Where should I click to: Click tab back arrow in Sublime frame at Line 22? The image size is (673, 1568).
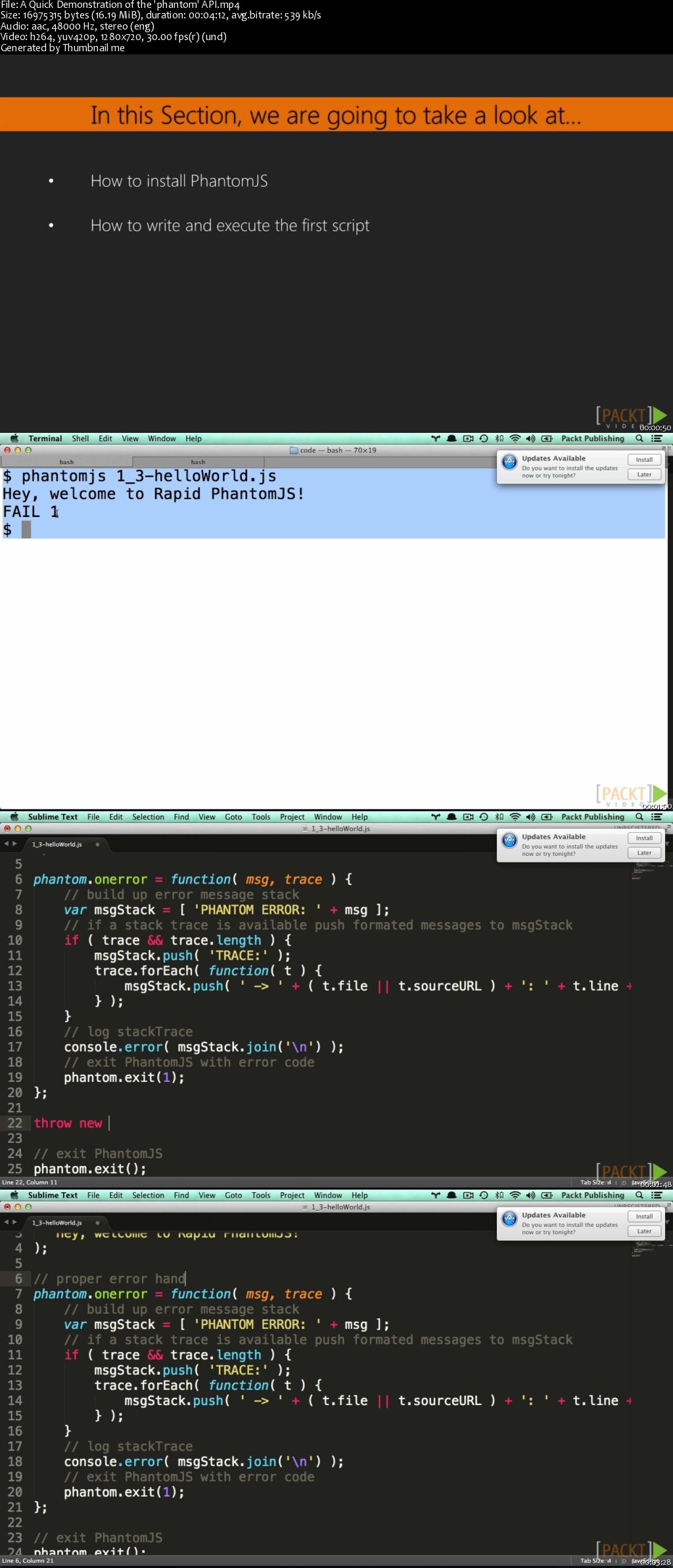[x=7, y=844]
